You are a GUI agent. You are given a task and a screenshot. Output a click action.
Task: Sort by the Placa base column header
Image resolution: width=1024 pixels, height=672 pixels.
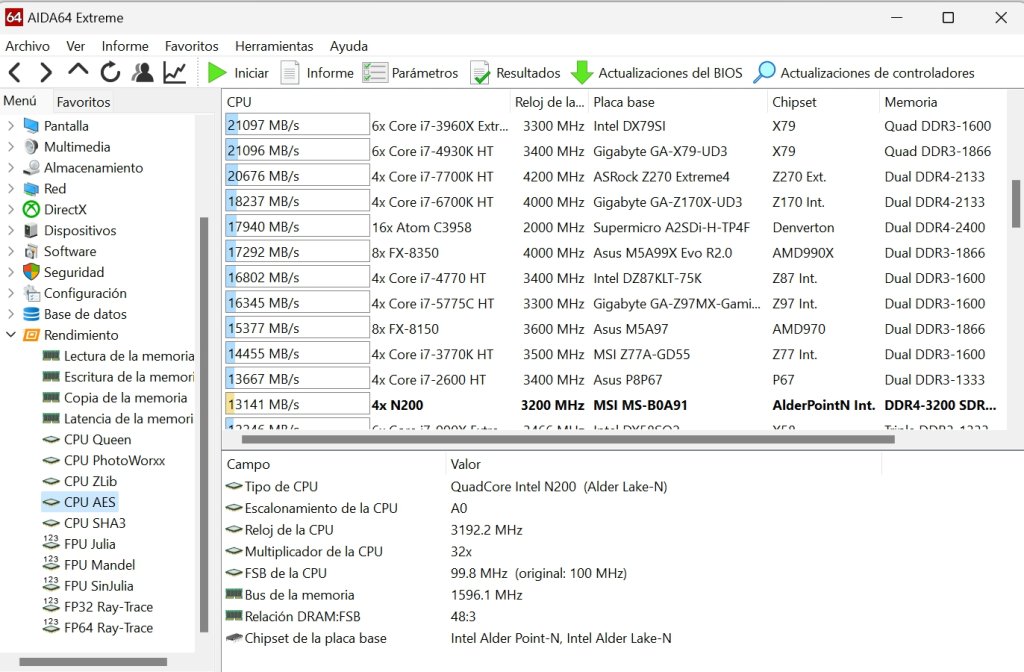pyautogui.click(x=678, y=102)
